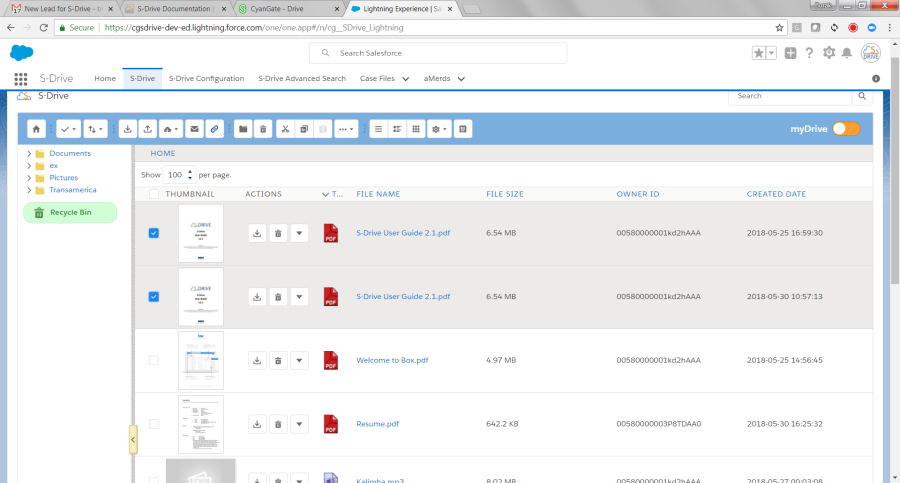
Task: Open Salesforce notifications bell
Action: (x=847, y=53)
